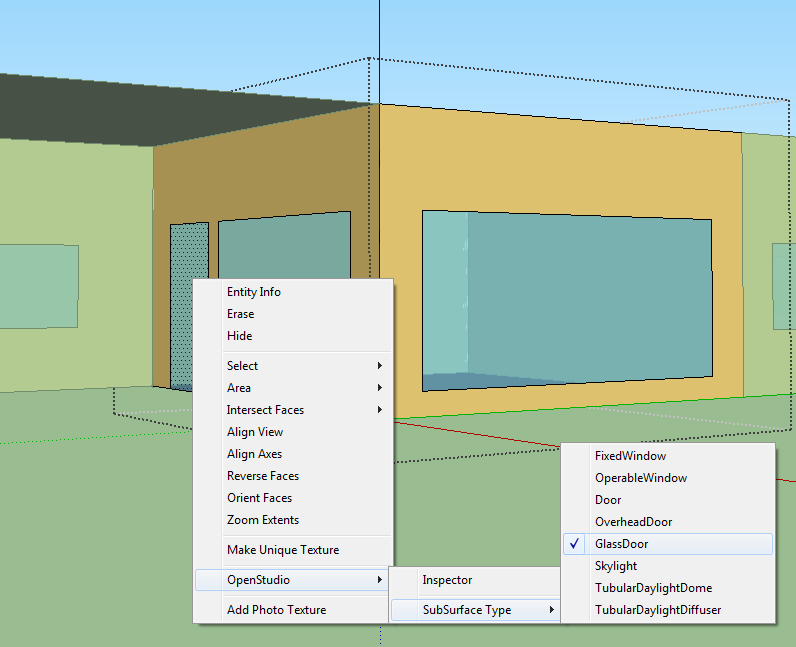Click Zoom Extents
This screenshot has width=796, height=647.
point(263,520)
